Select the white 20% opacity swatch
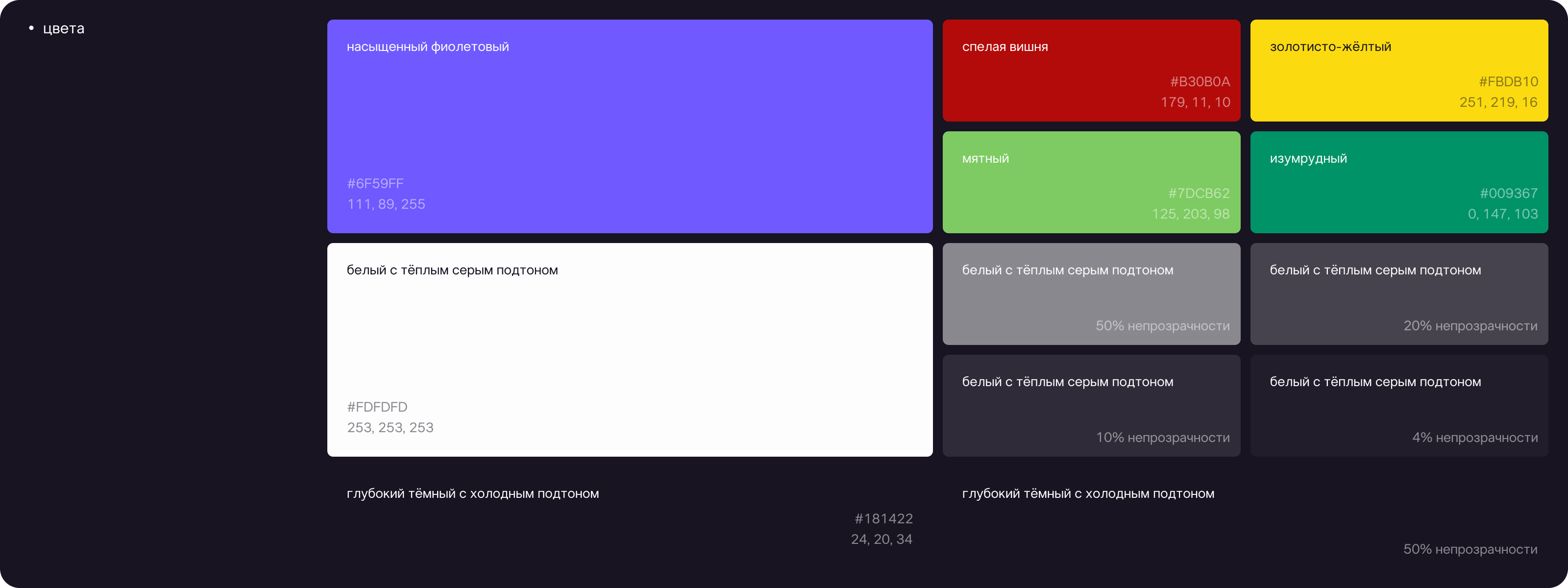This screenshot has height=588, width=1568. pos(1399,299)
